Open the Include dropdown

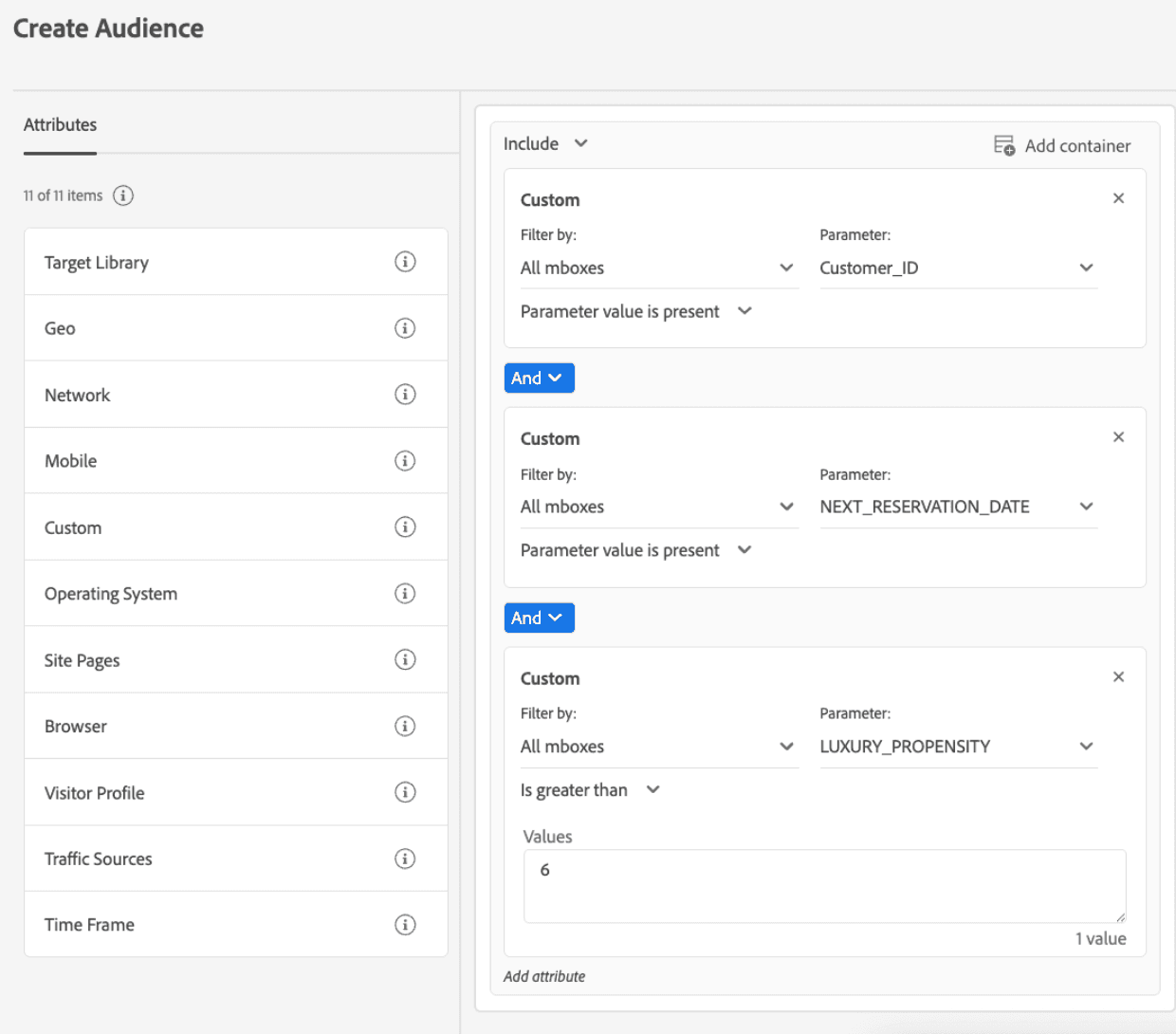click(545, 143)
